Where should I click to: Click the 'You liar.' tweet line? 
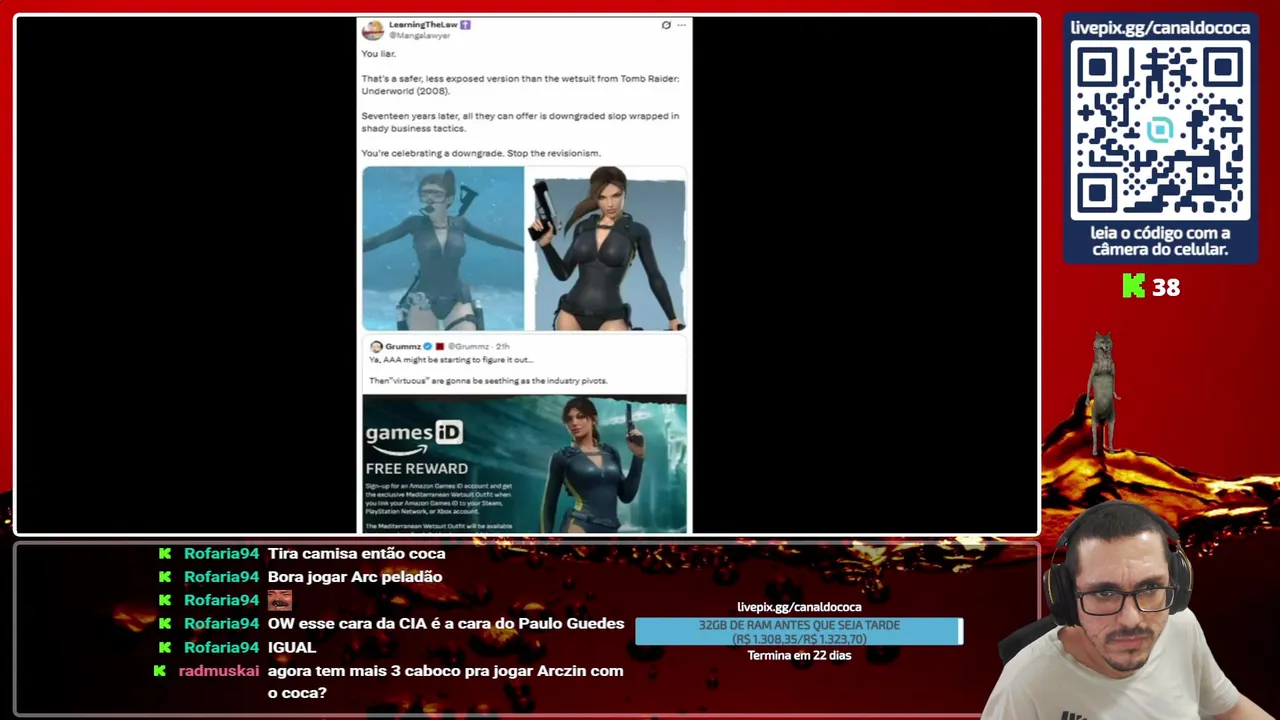[x=379, y=54]
